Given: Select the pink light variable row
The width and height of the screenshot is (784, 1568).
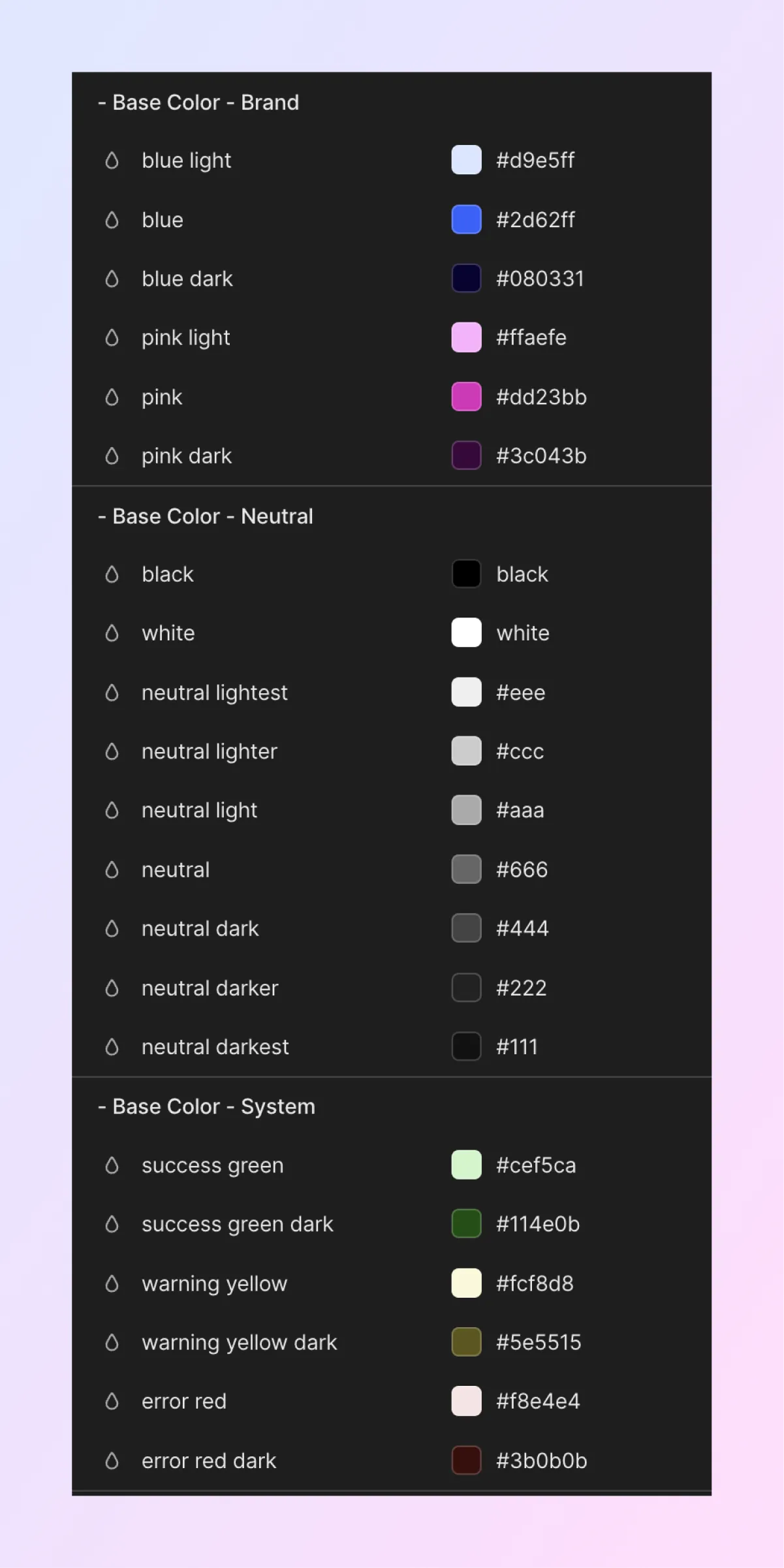Looking at the screenshot, I should click(x=392, y=337).
